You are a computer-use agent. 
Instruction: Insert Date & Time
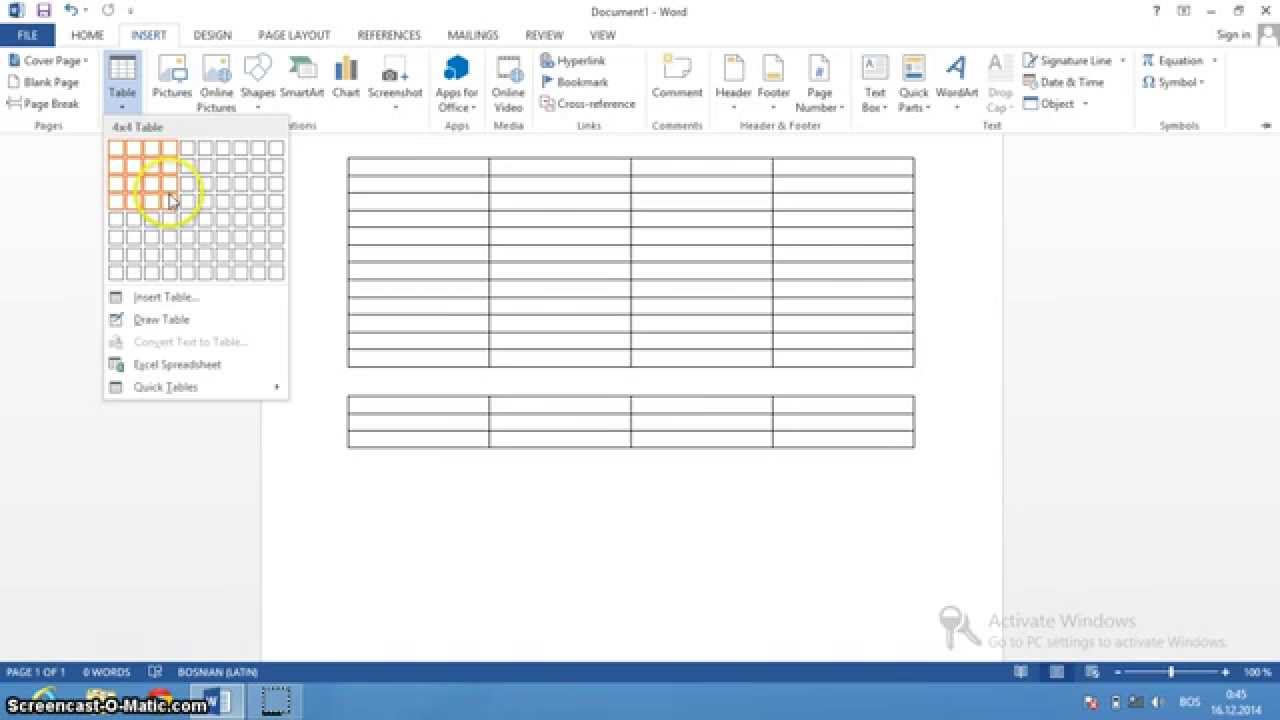1063,82
